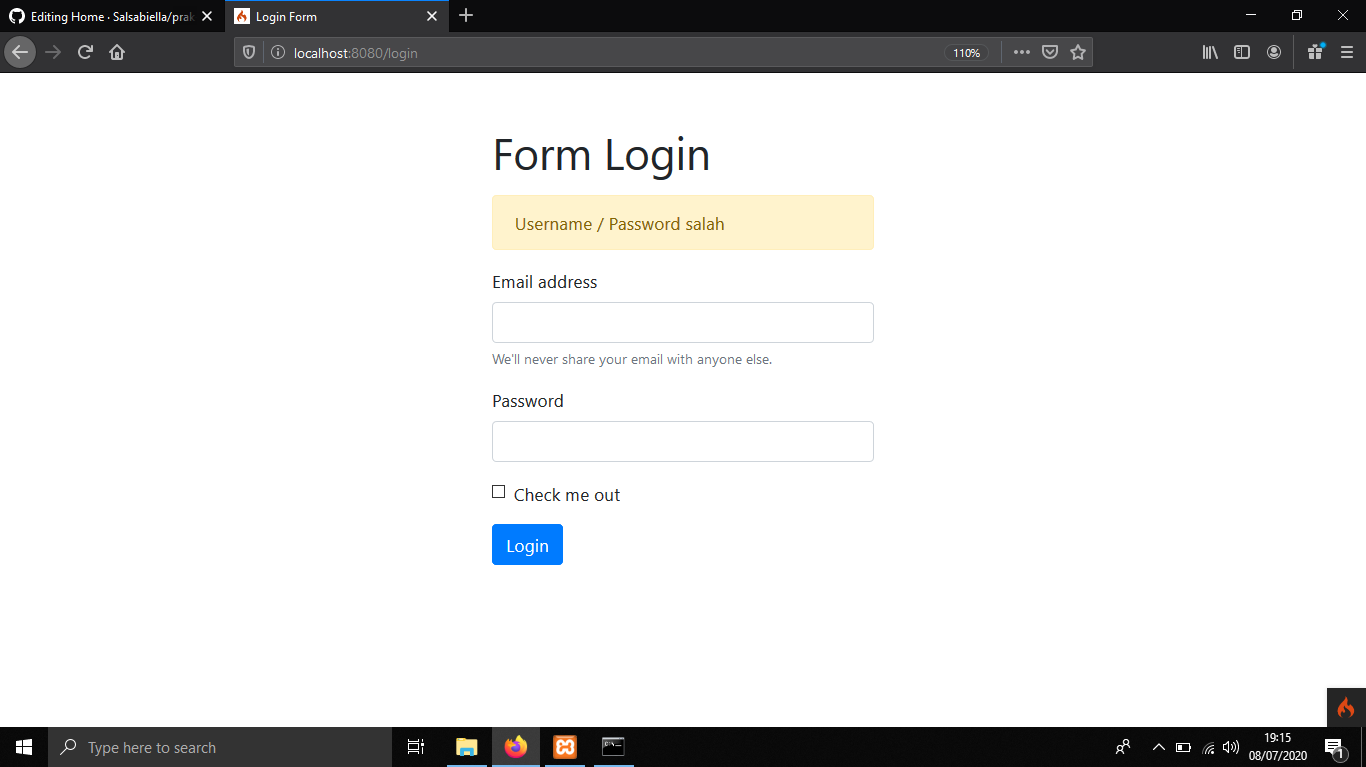Open the Wi-Fi network icon
The width and height of the screenshot is (1366, 767).
[1208, 747]
